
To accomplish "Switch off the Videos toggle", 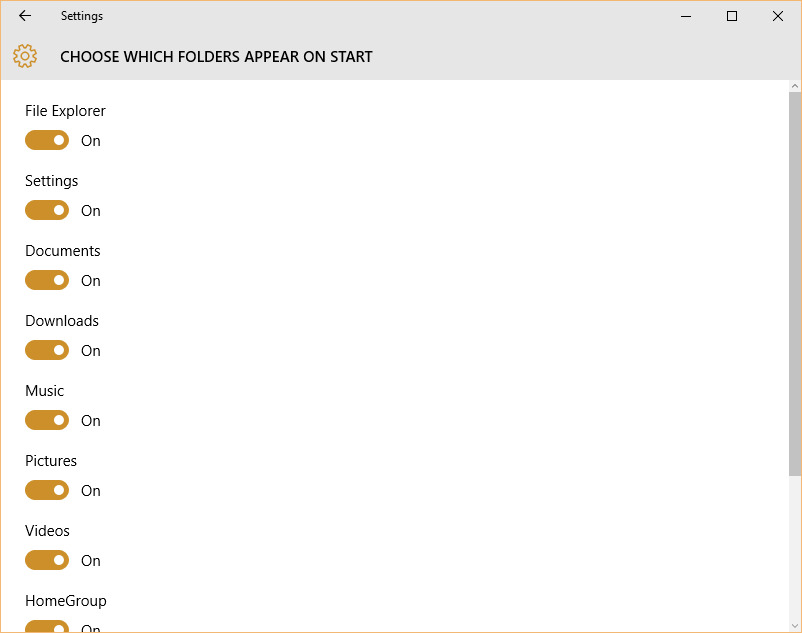I will pos(47,561).
